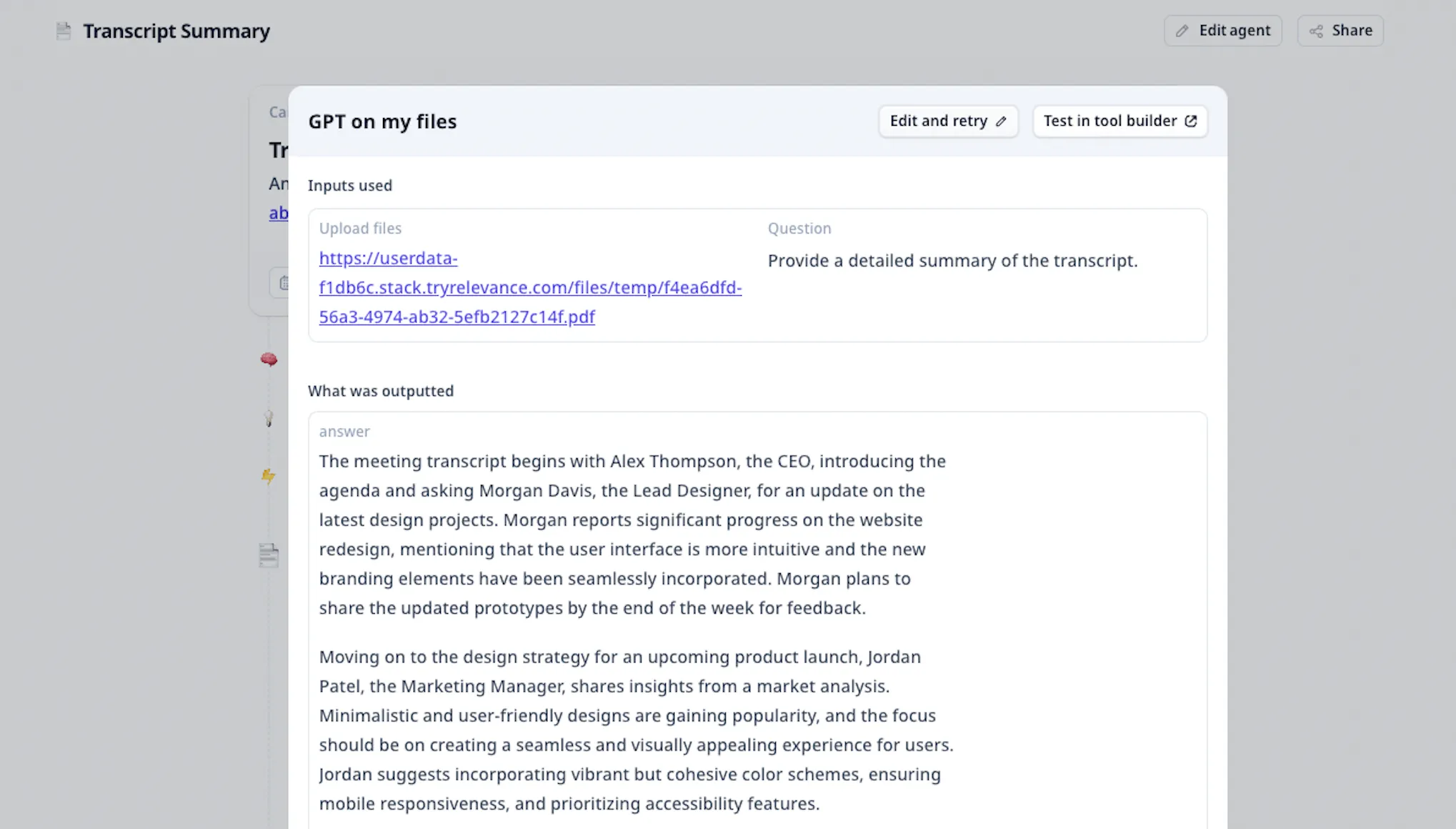The image size is (1456, 829).
Task: Click the document step icon in timeline
Action: click(269, 555)
